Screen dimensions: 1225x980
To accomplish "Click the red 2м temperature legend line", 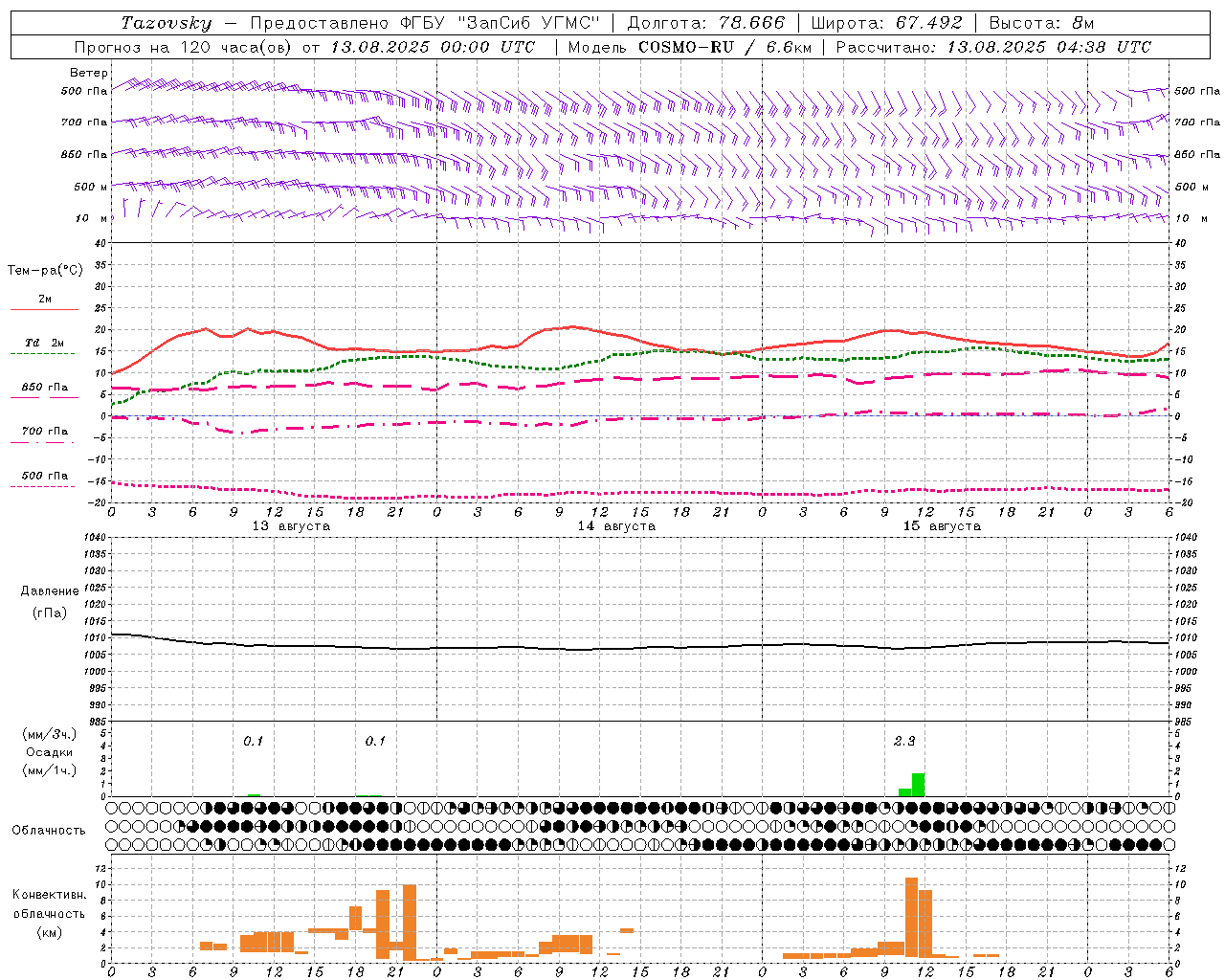I will [x=45, y=309].
